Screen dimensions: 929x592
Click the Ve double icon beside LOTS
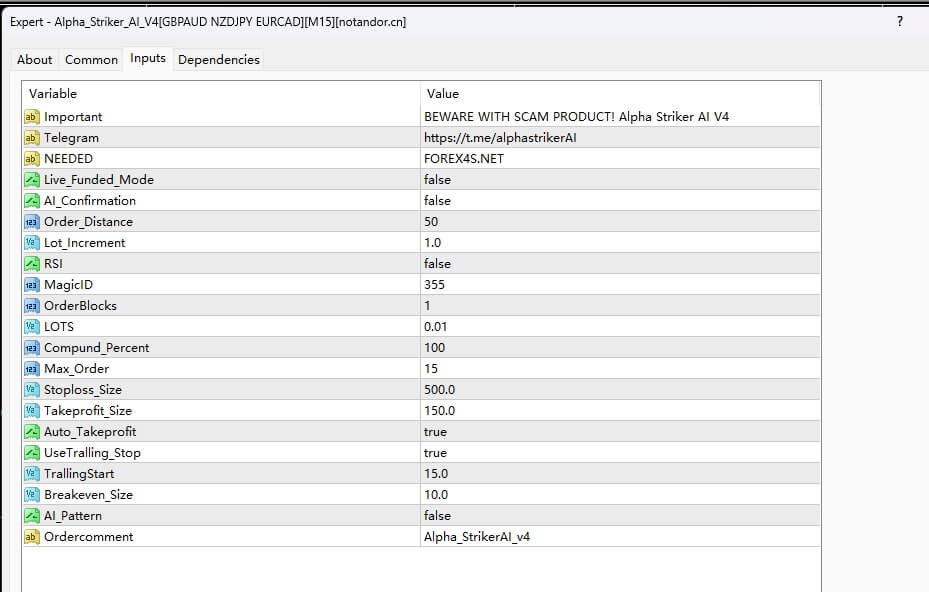[31, 326]
